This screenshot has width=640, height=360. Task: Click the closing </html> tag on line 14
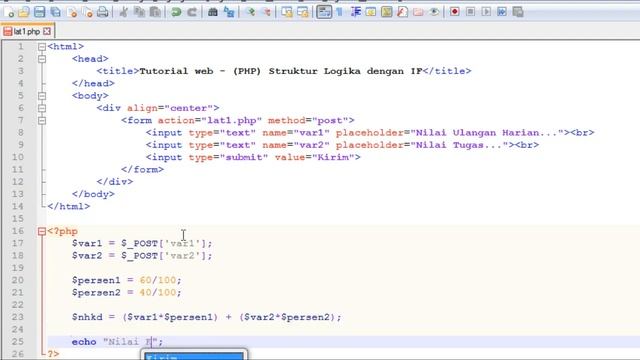(x=69, y=207)
